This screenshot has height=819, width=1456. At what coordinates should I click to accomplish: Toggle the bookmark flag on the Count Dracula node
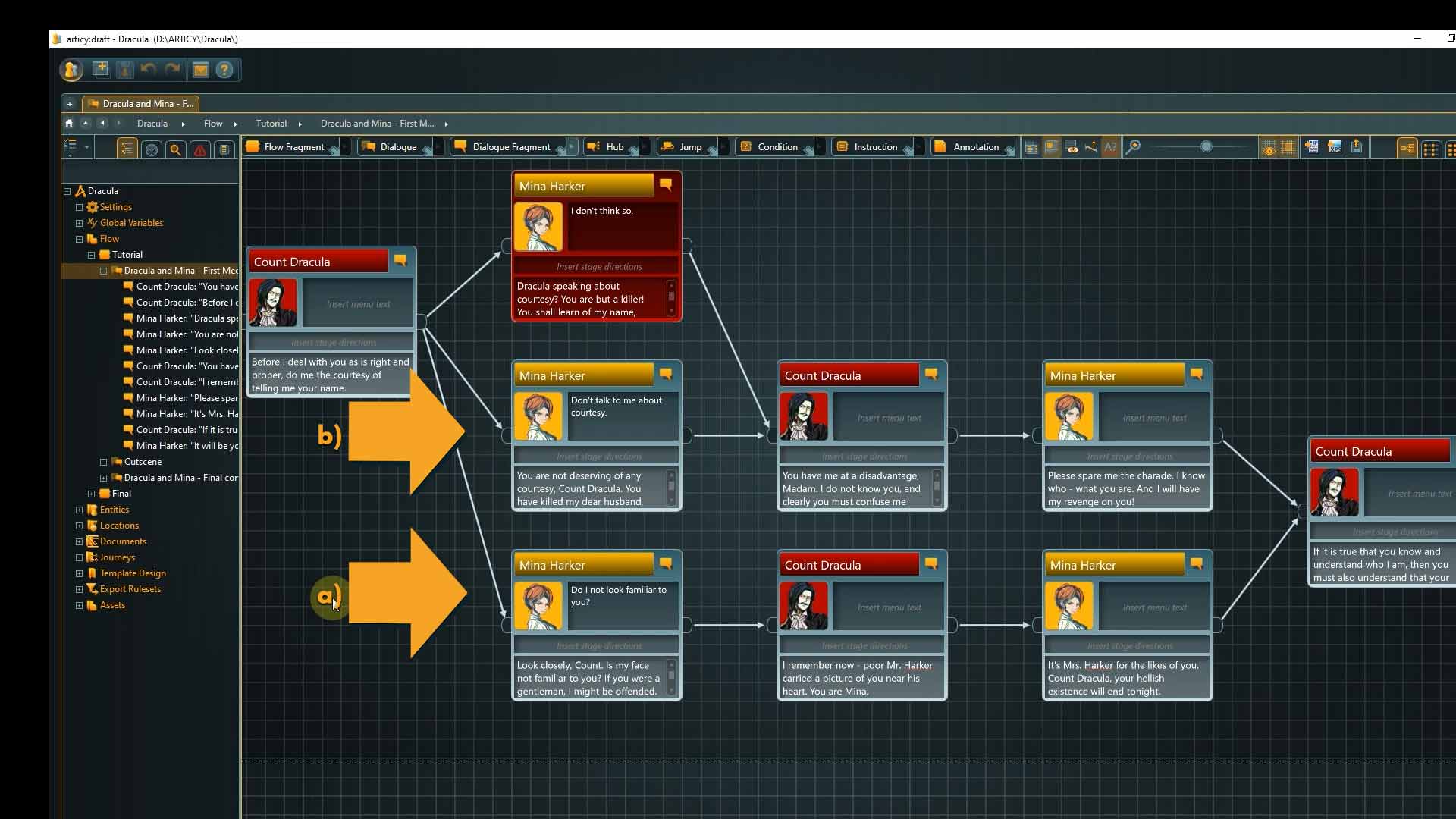click(400, 261)
